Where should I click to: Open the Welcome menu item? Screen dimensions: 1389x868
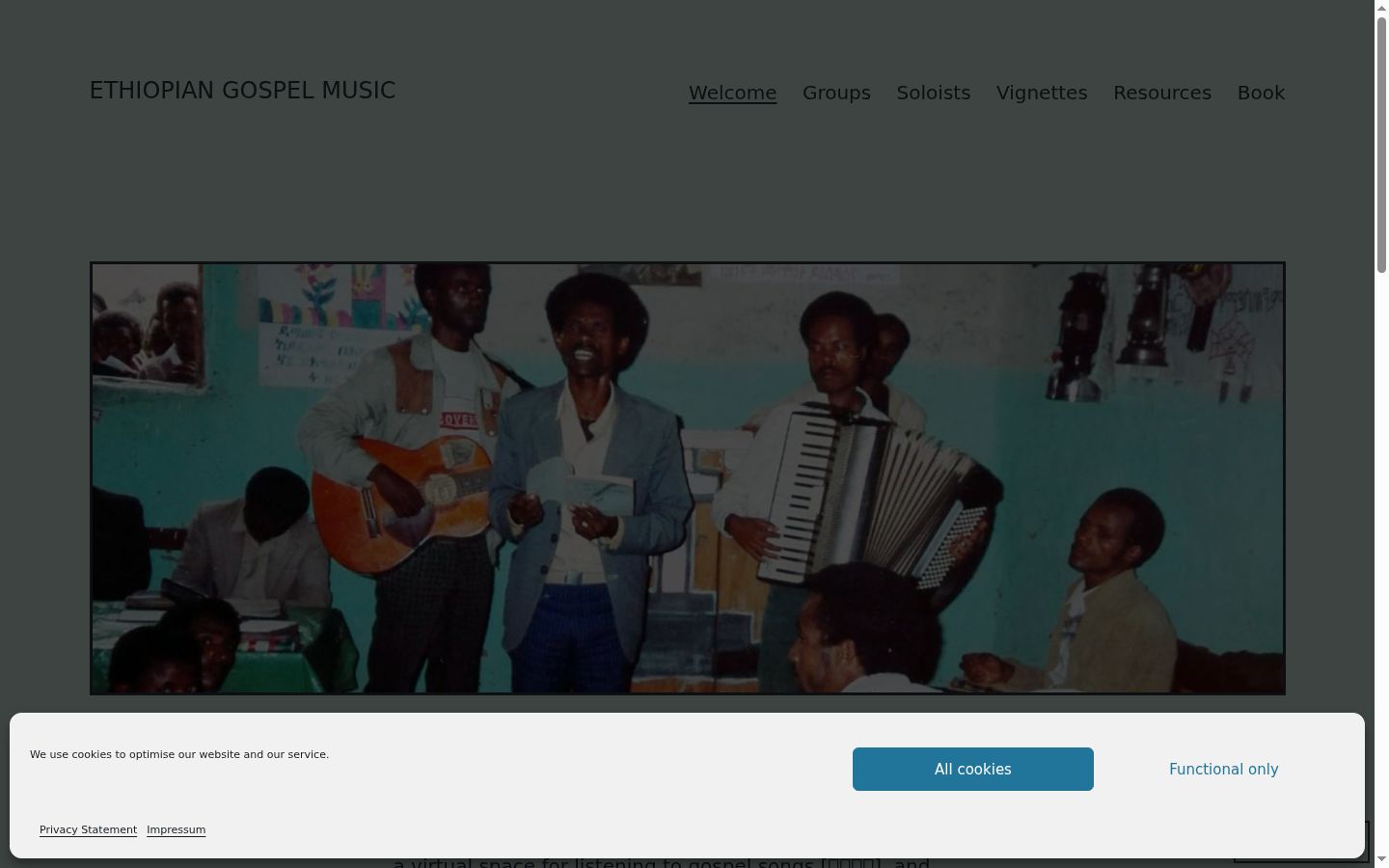[x=732, y=93]
